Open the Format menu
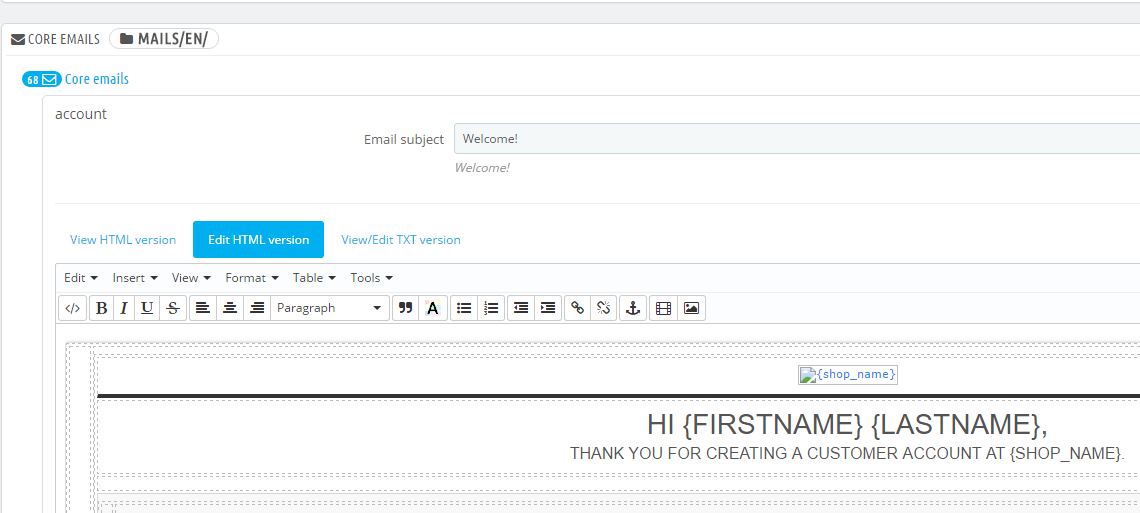Screen dimensions: 1140x513 click(252, 278)
